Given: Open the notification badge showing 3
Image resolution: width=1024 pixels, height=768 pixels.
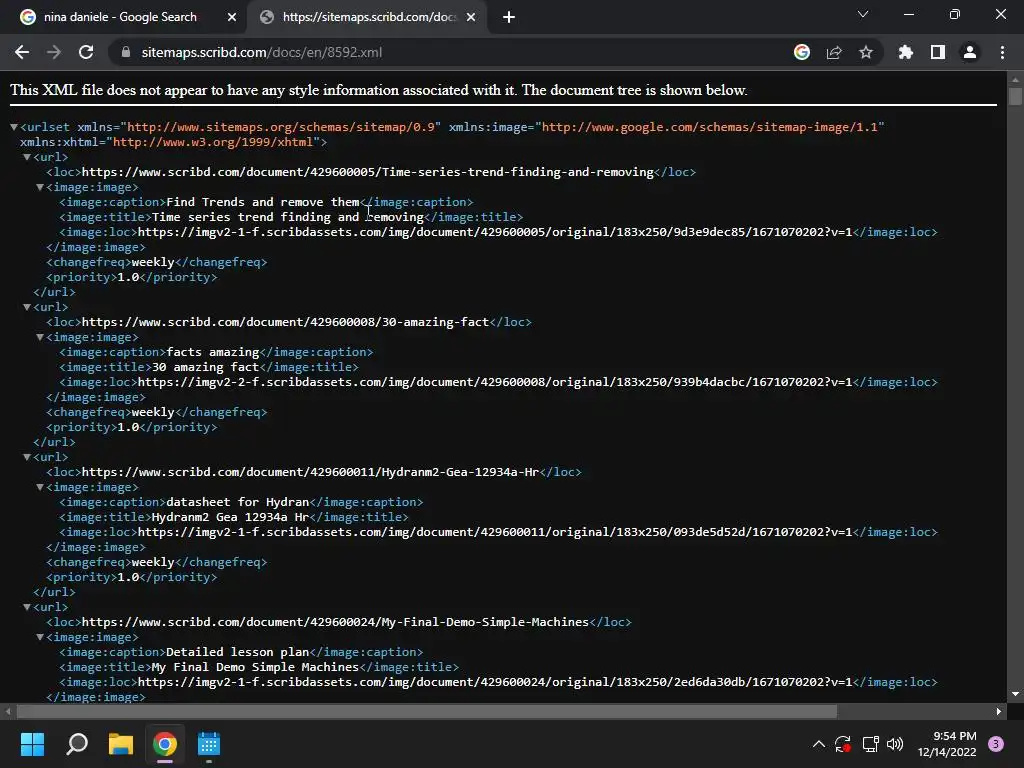Looking at the screenshot, I should click(996, 744).
